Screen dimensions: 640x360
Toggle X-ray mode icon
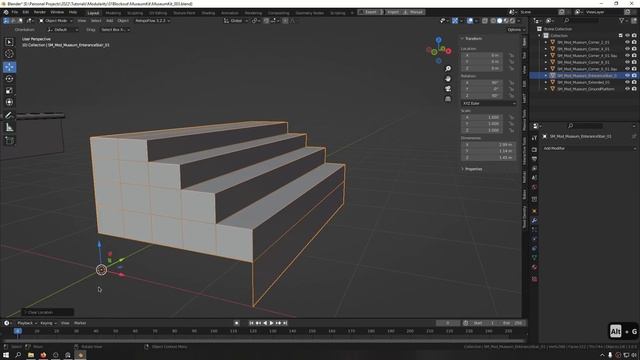click(x=485, y=21)
